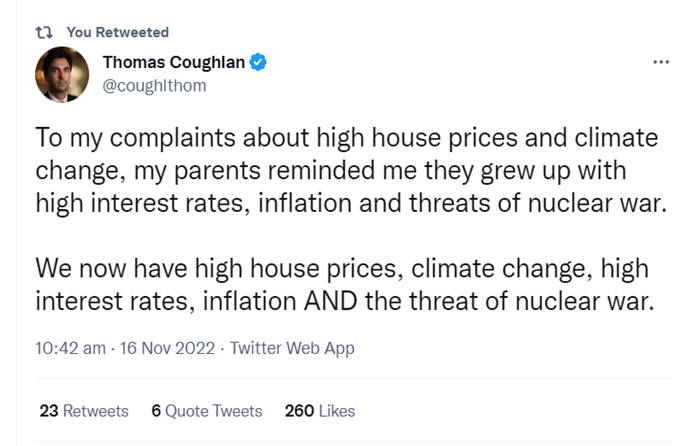Click the number 6 before Quote Tweets
The height and width of the screenshot is (446, 678).
(156, 411)
